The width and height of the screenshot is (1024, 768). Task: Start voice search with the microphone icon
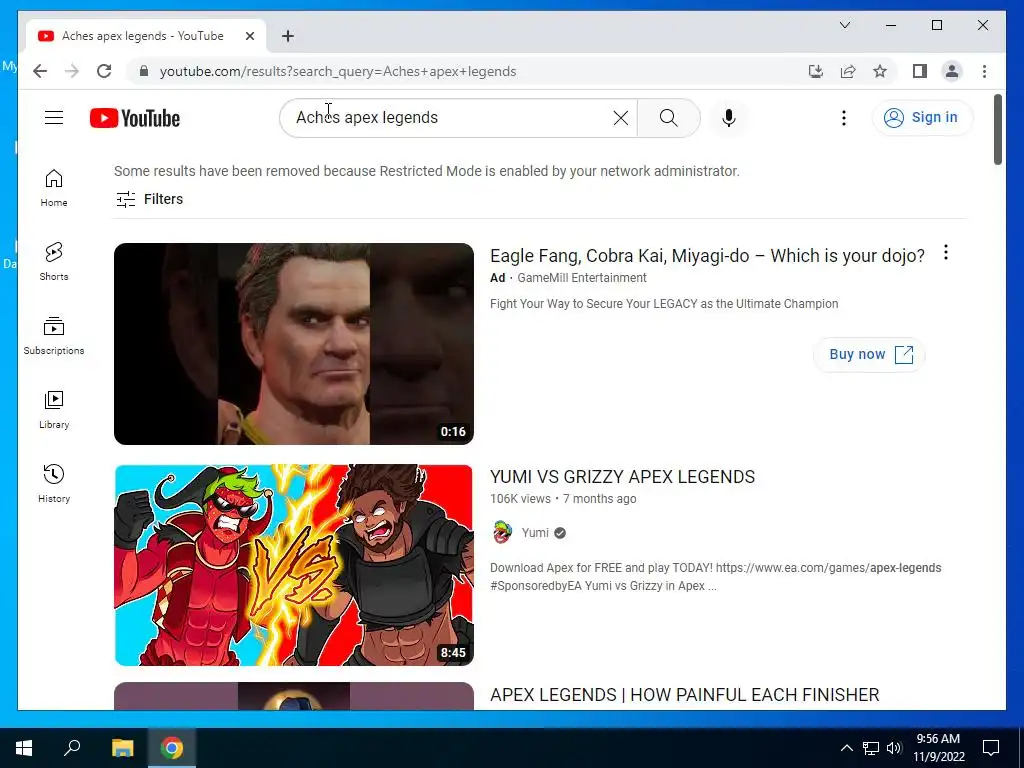click(x=729, y=118)
